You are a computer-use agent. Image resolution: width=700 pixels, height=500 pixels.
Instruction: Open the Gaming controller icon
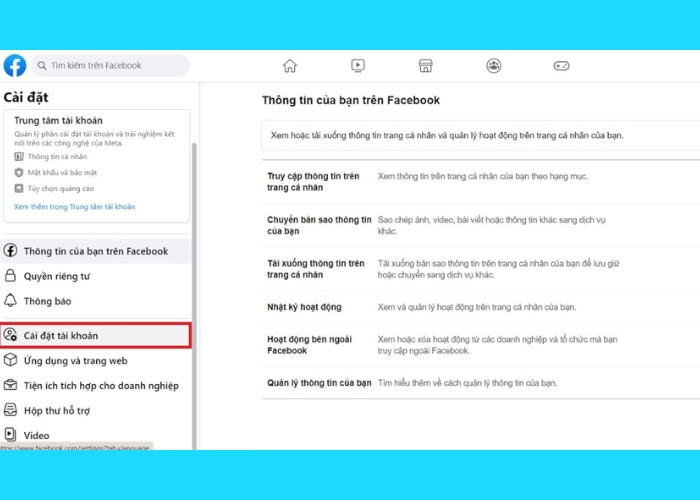[561, 66]
